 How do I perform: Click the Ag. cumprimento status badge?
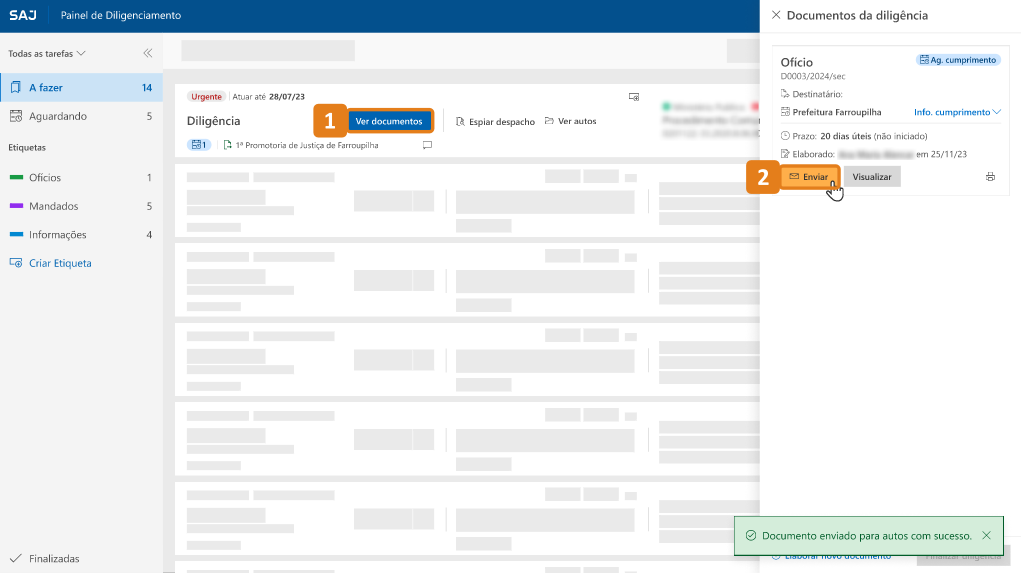(x=957, y=60)
